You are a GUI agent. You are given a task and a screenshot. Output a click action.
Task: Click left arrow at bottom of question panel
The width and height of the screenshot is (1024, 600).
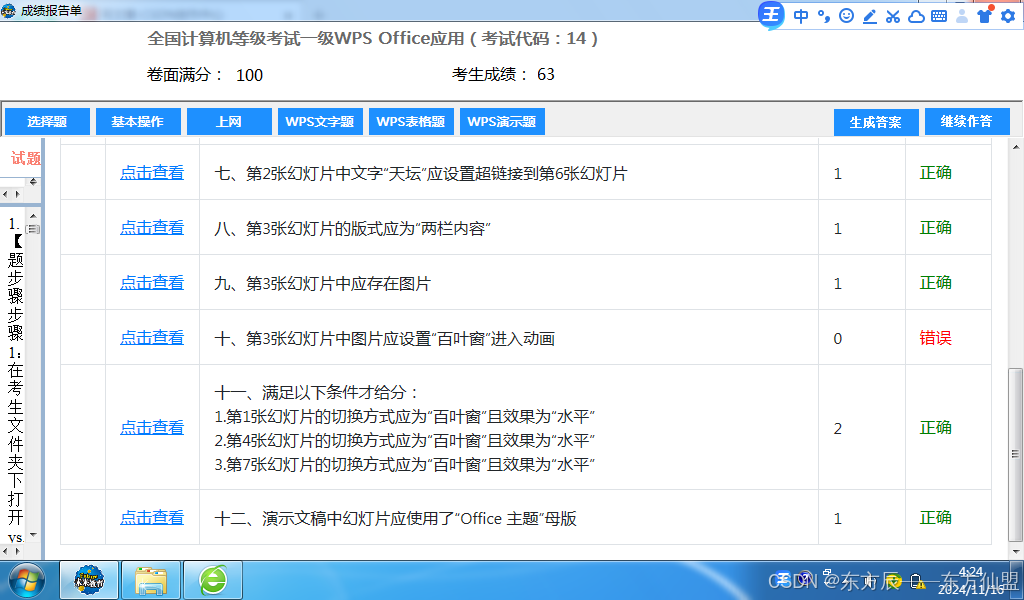[x=5, y=551]
